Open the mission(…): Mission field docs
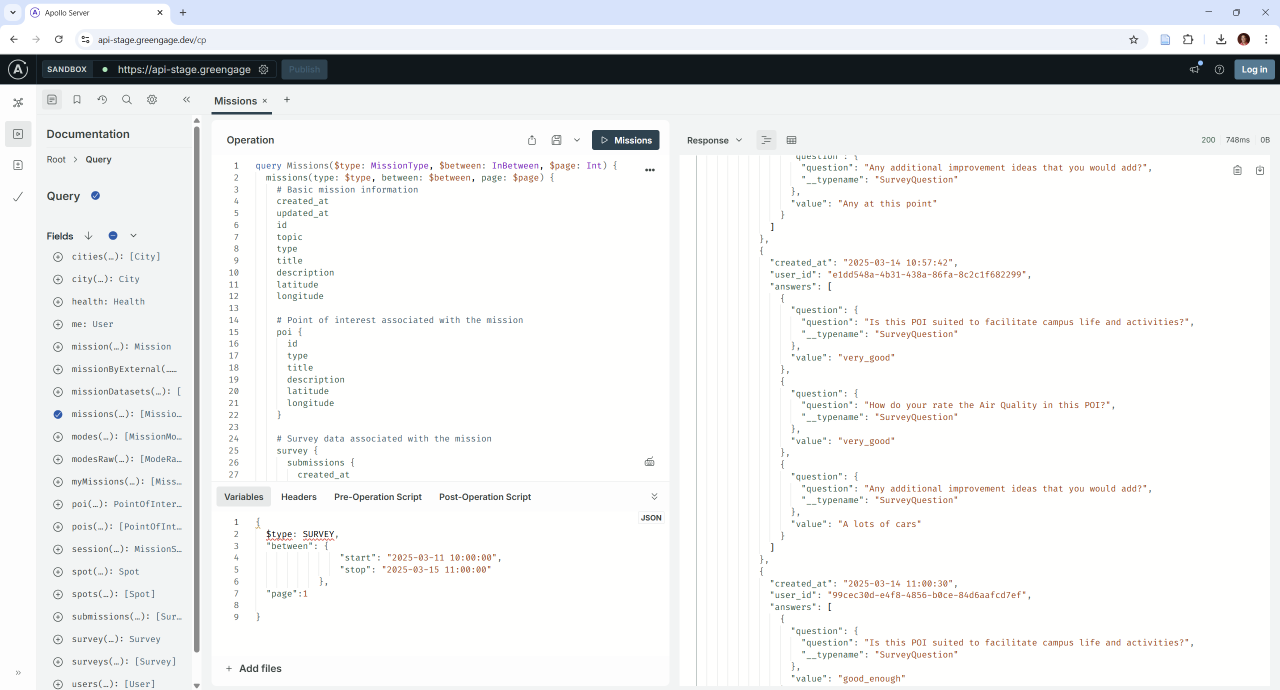This screenshot has height=690, width=1280. click(x=121, y=347)
